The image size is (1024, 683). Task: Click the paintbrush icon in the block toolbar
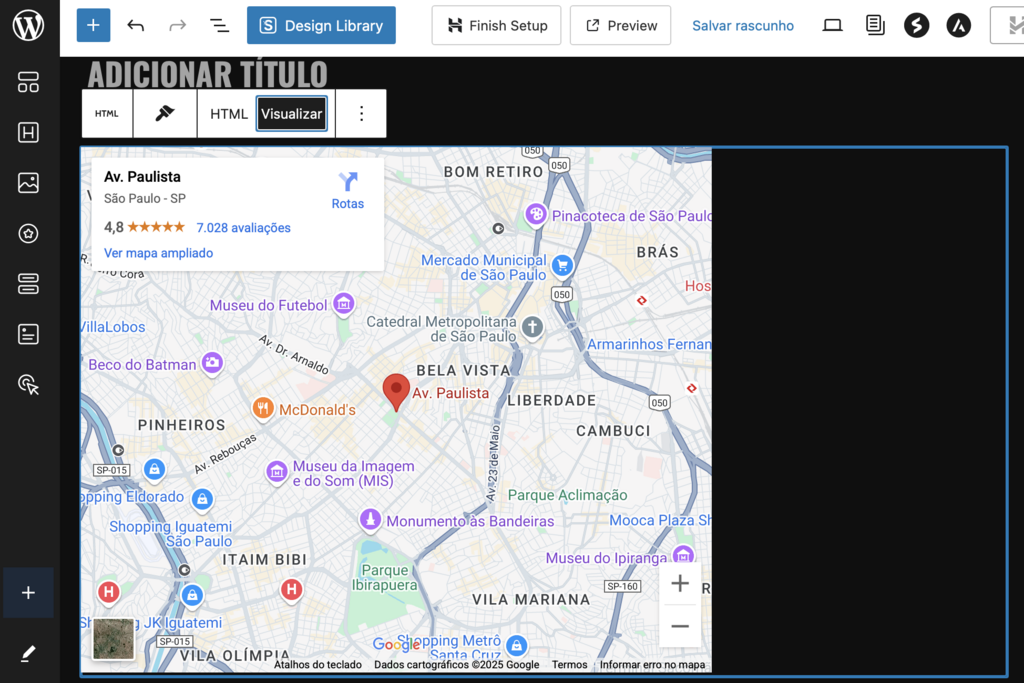(164, 113)
